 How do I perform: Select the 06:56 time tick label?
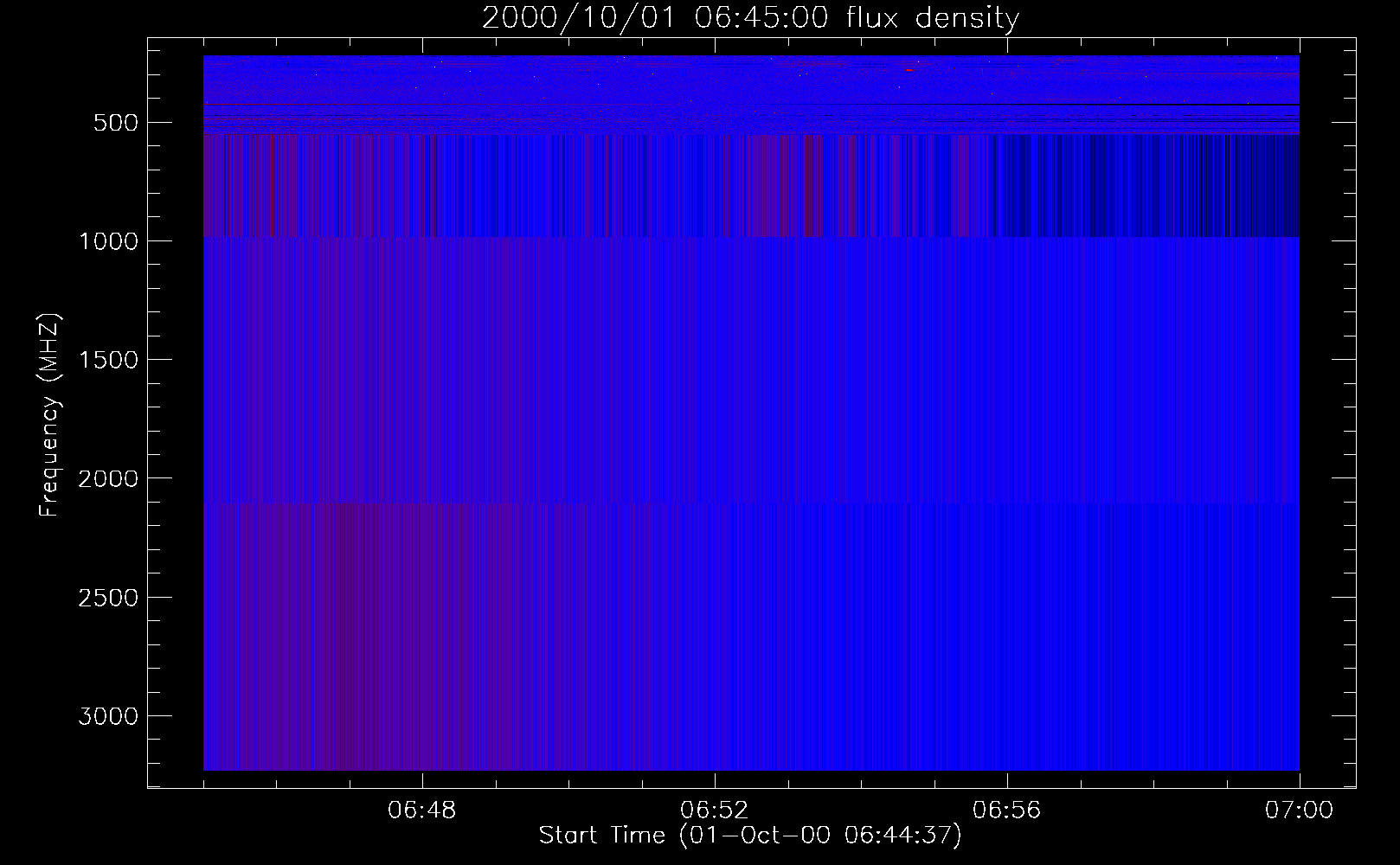pos(1007,811)
